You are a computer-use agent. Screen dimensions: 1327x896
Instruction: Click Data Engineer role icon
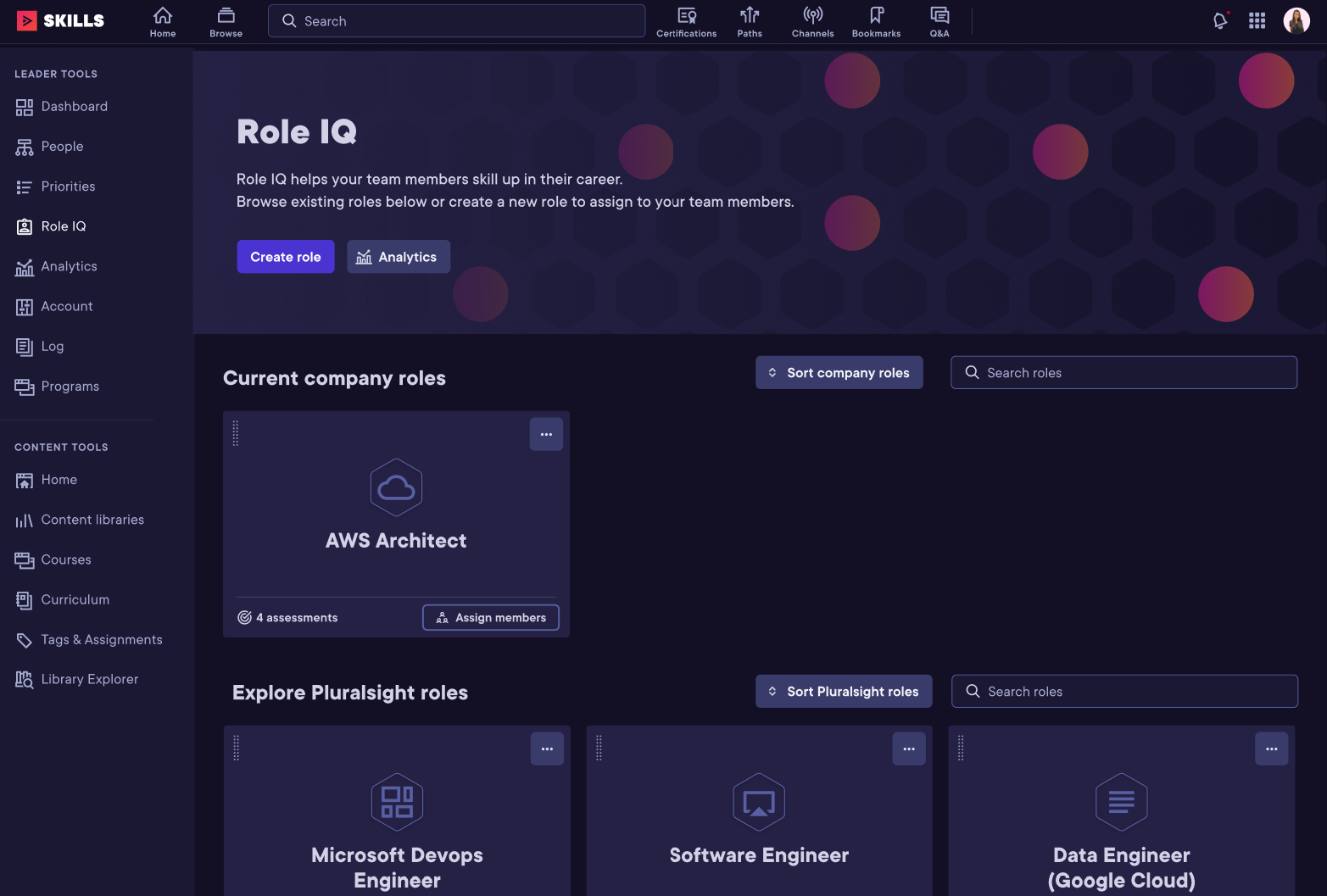[1122, 802]
